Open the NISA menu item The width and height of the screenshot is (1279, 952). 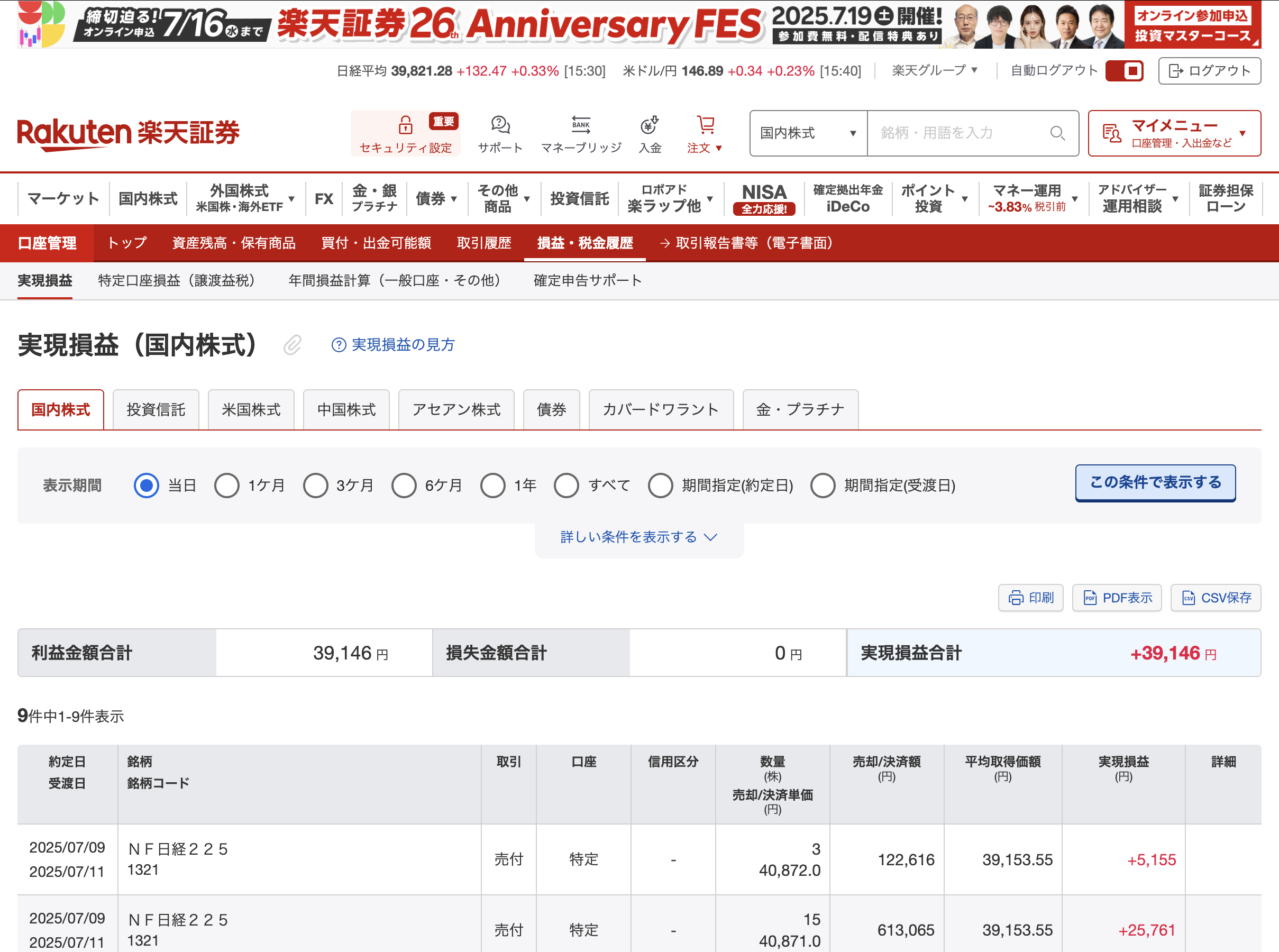[764, 198]
